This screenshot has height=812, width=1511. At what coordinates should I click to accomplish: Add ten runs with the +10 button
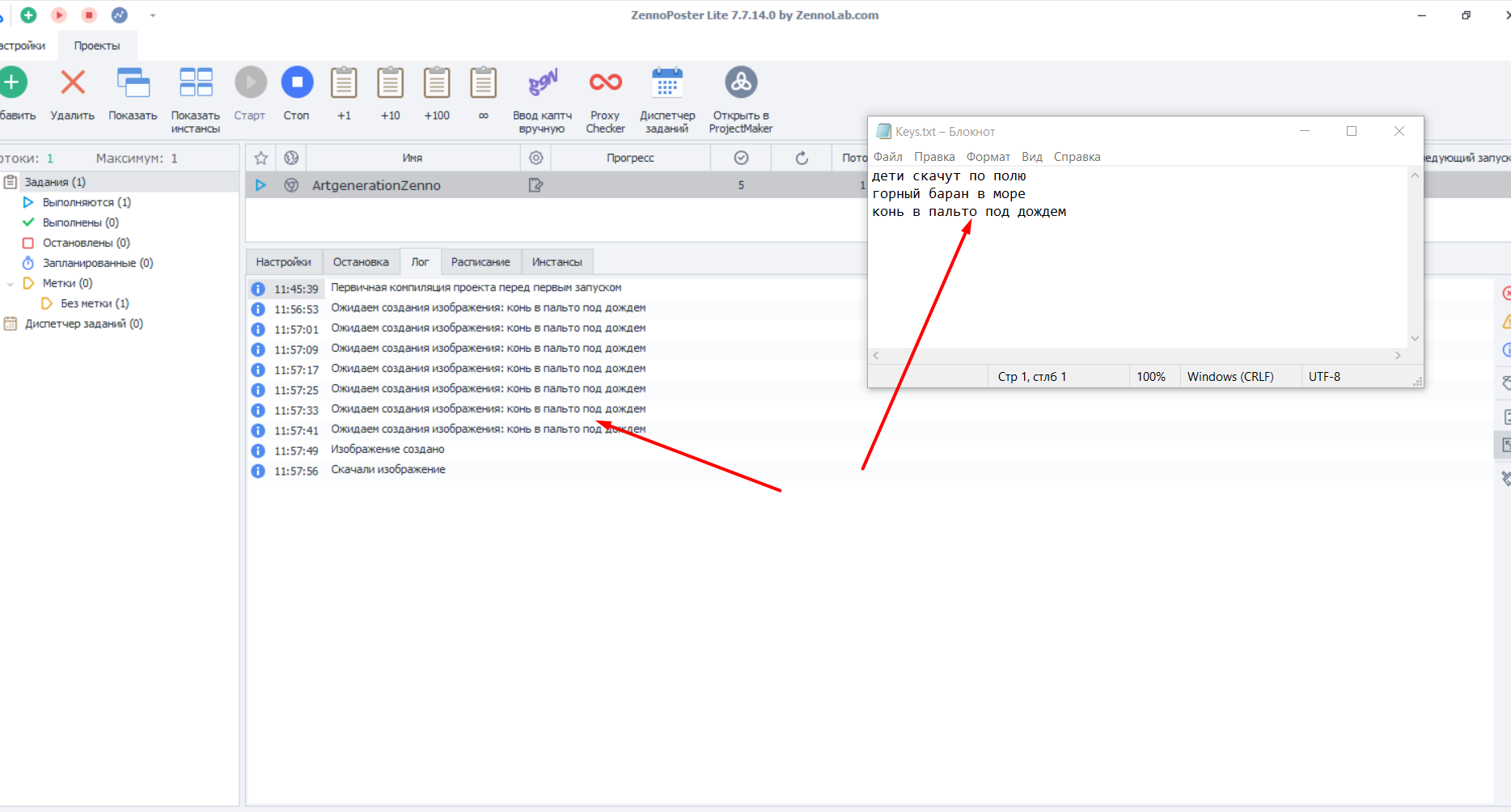[x=391, y=95]
